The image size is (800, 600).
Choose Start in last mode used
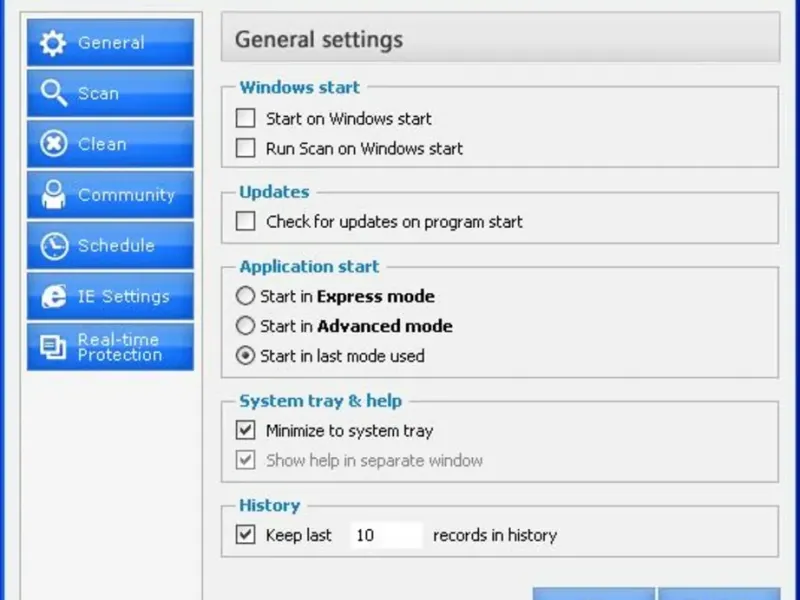(245, 356)
